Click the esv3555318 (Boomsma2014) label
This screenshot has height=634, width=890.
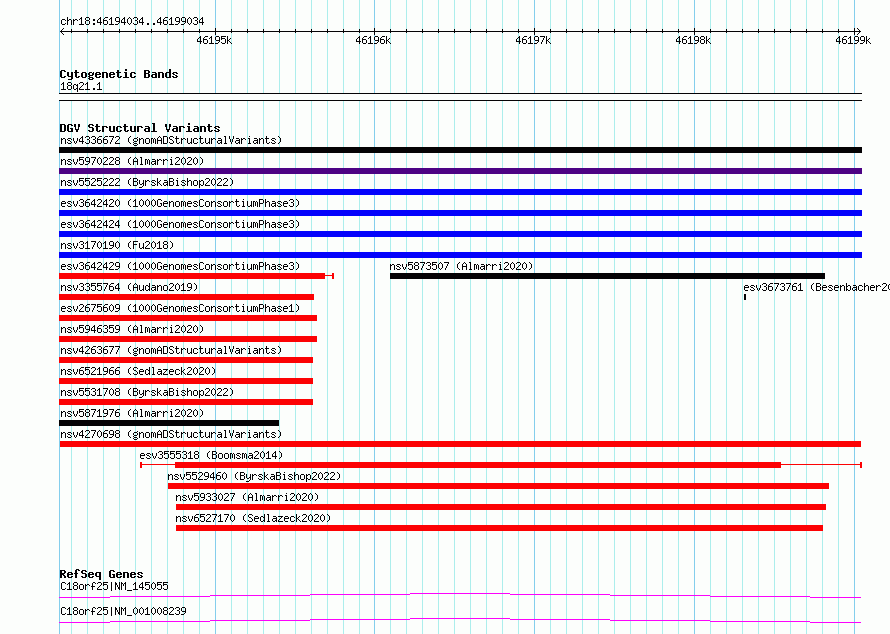pos(211,455)
